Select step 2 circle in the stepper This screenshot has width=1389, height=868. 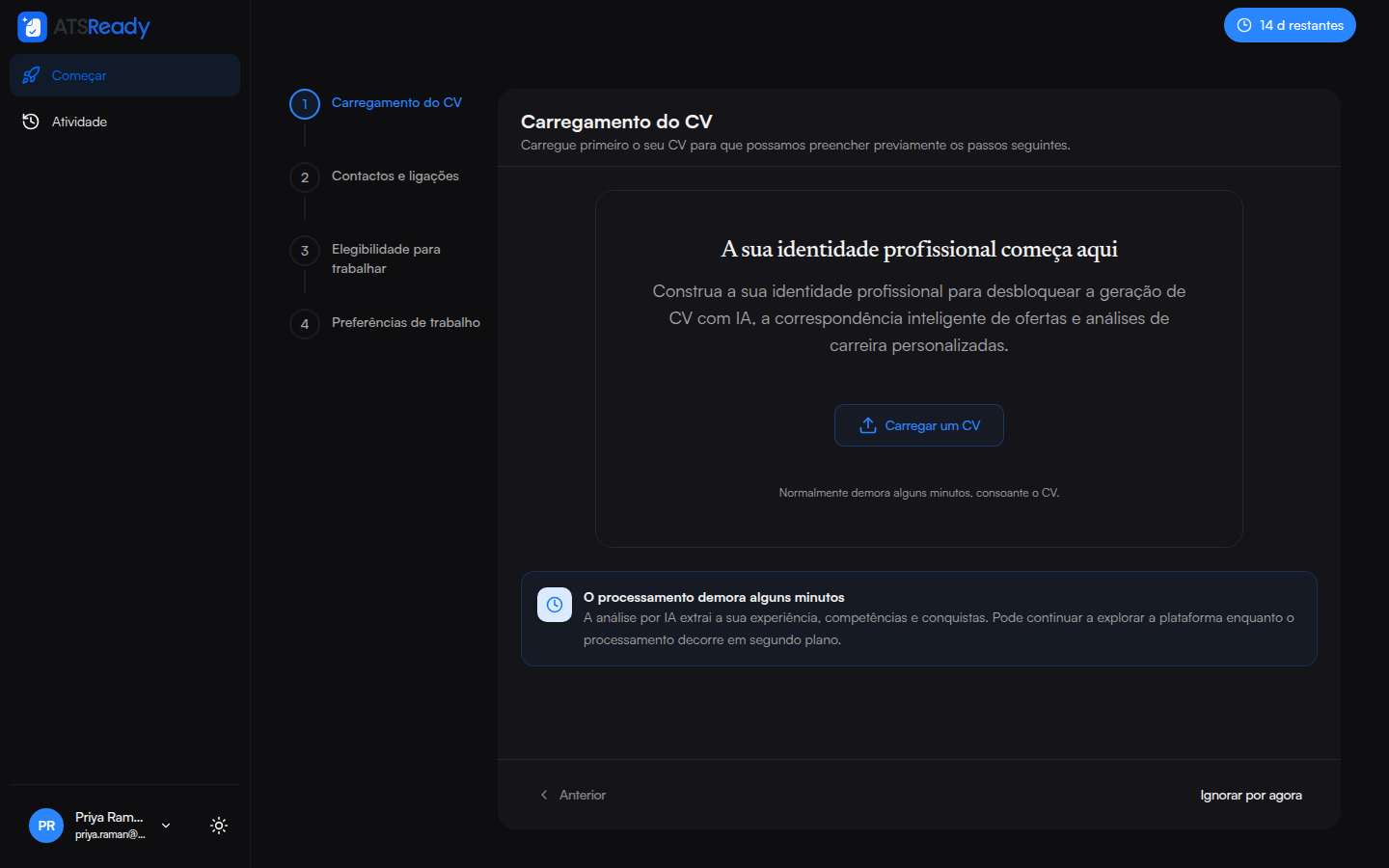point(305,177)
